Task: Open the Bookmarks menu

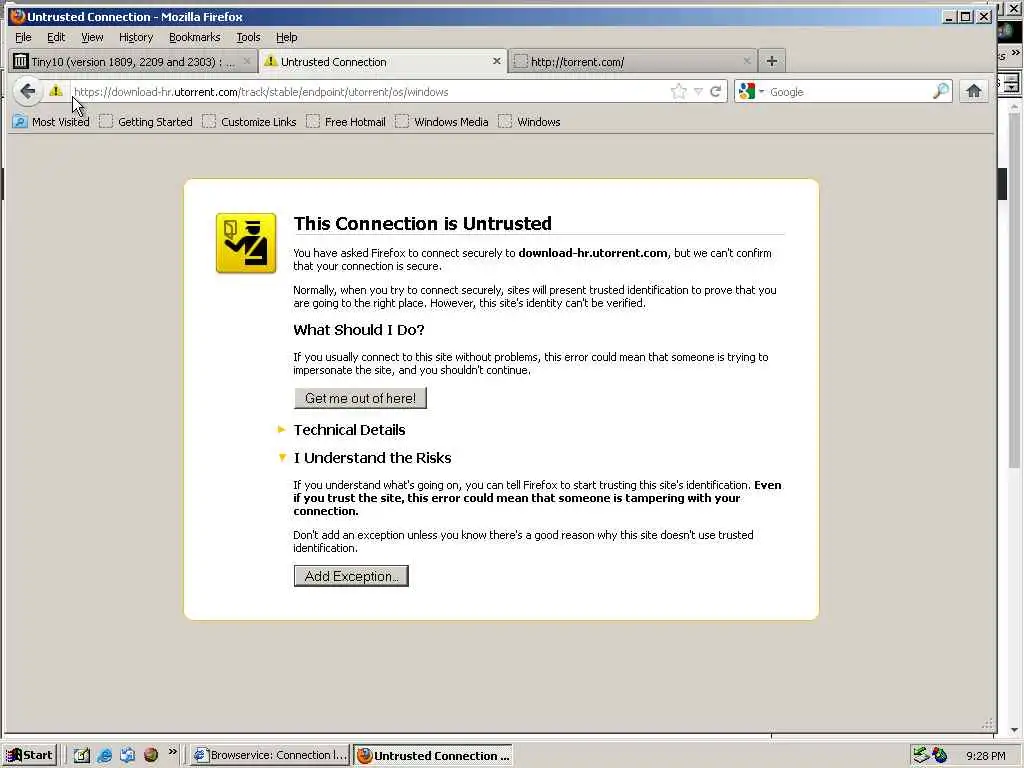Action: point(195,37)
